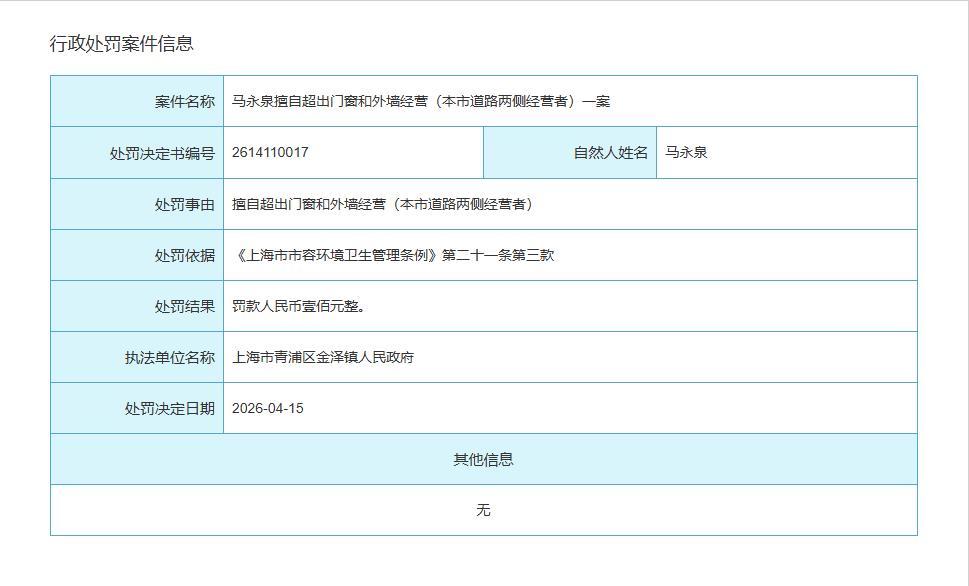Click the 行政处罚案件信息 page heading
The image size is (969, 586).
click(122, 44)
